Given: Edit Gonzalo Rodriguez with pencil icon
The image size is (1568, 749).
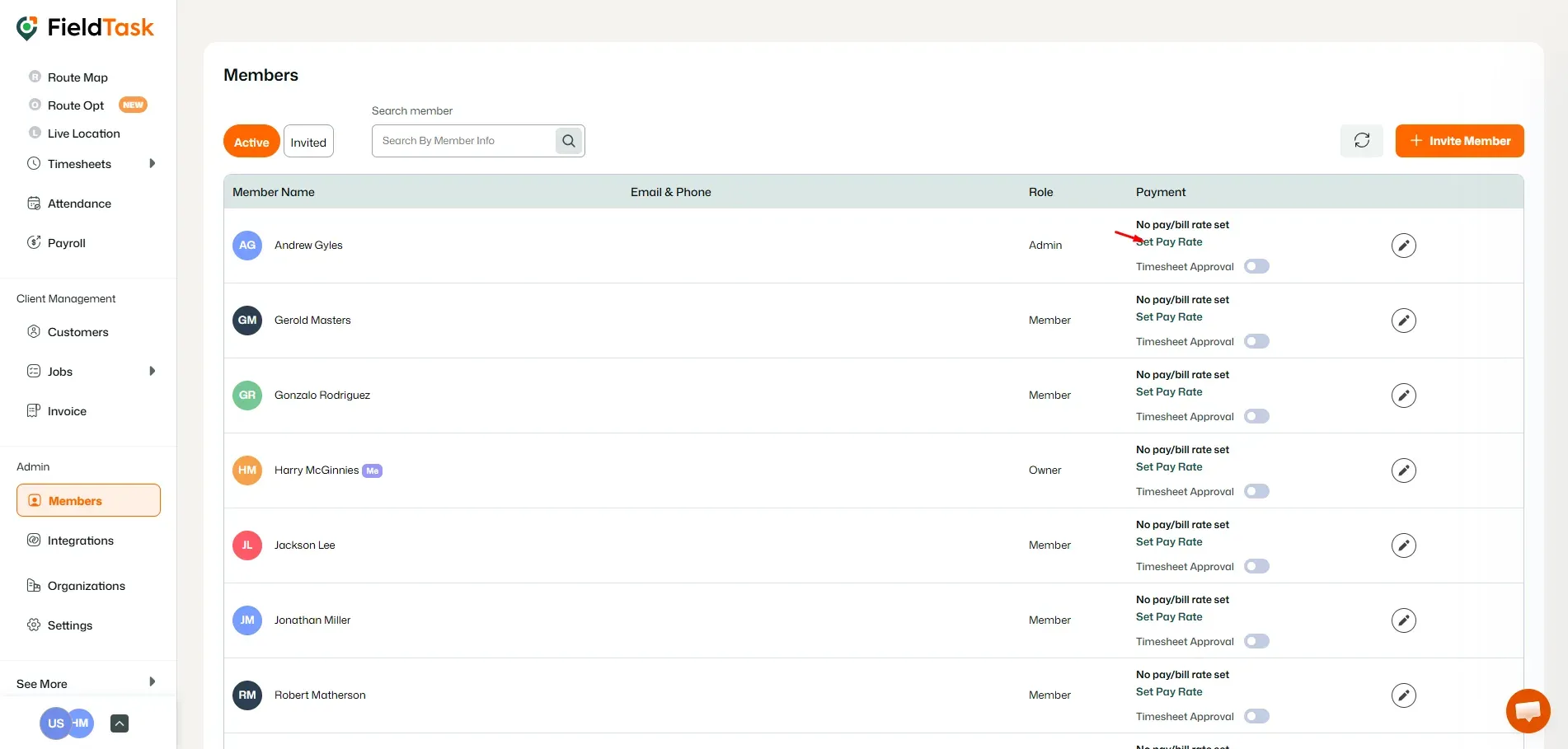Looking at the screenshot, I should (1403, 396).
